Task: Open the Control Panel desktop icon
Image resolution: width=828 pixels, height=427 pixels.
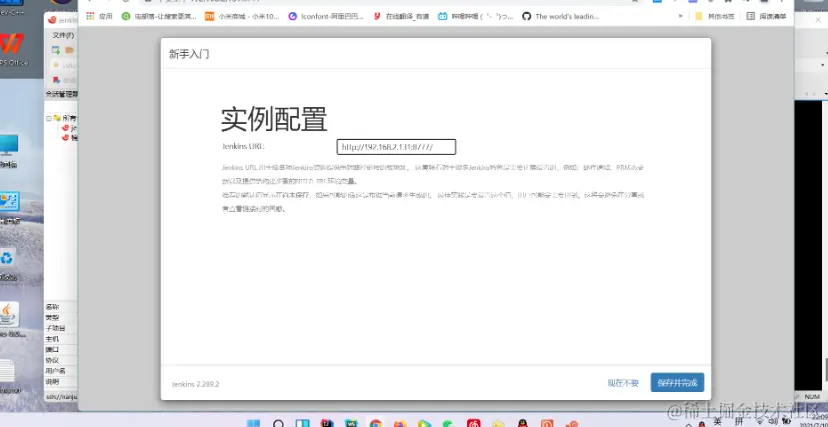Action: tap(10, 207)
